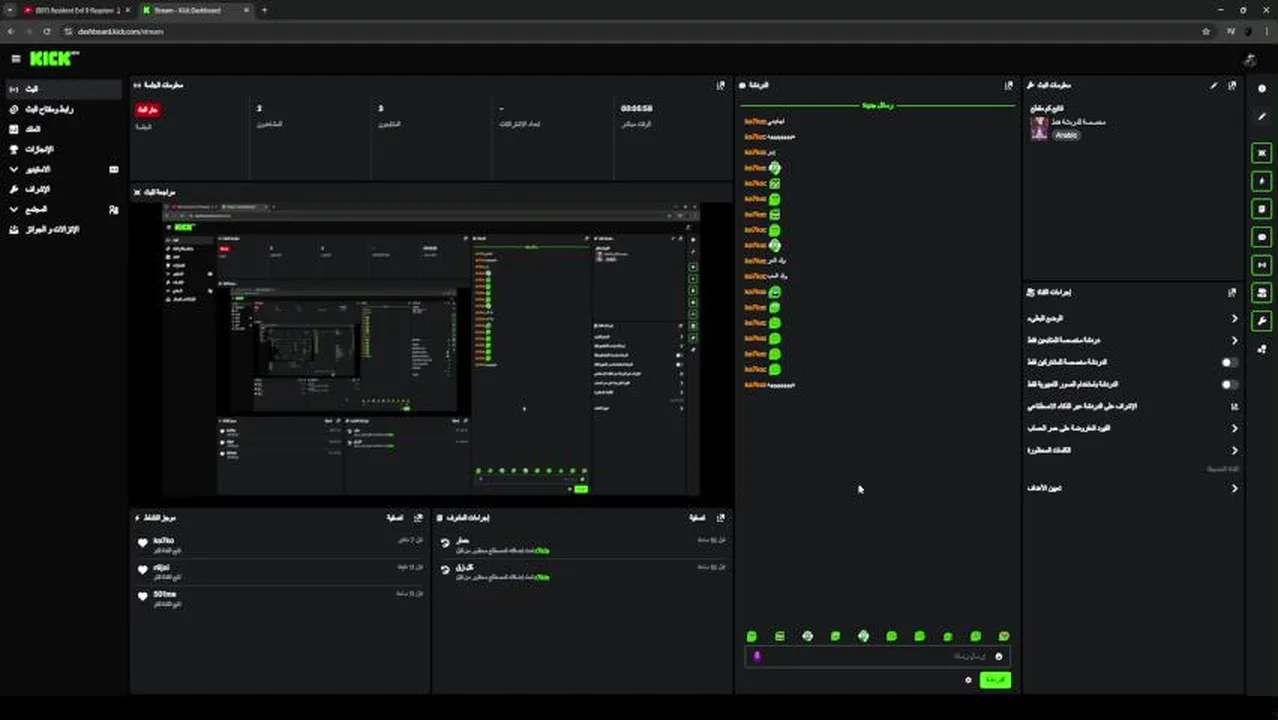Select the chat bubble icon in the right-edge rail

pyautogui.click(x=1261, y=237)
